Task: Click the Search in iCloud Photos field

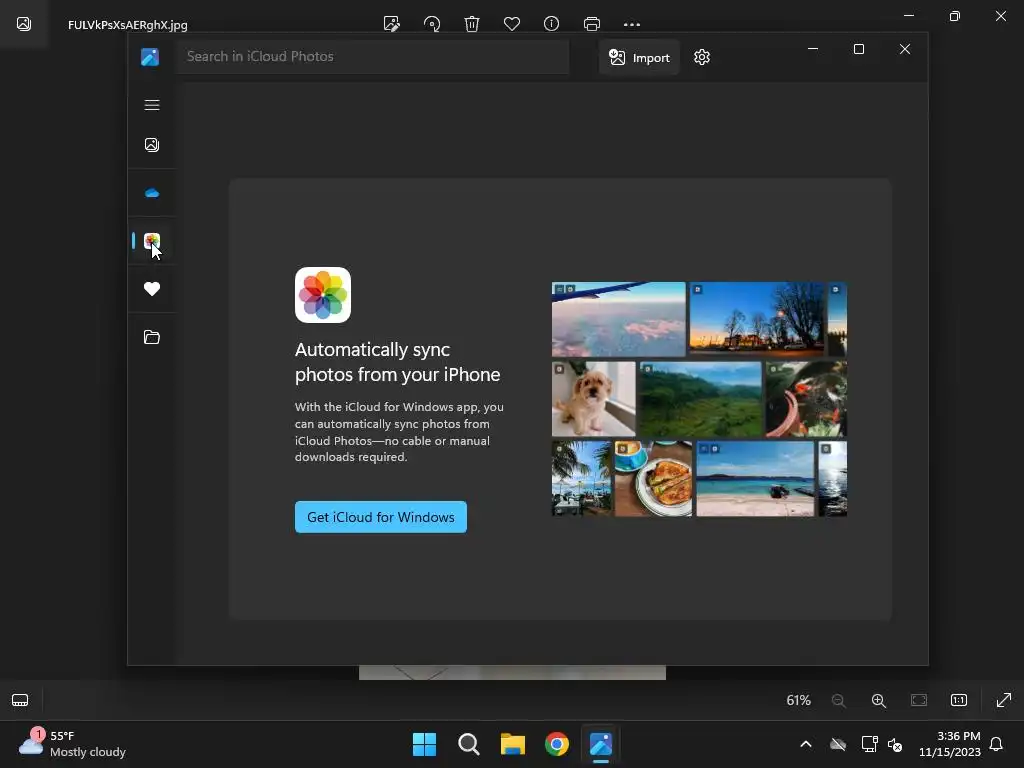Action: [x=372, y=57]
